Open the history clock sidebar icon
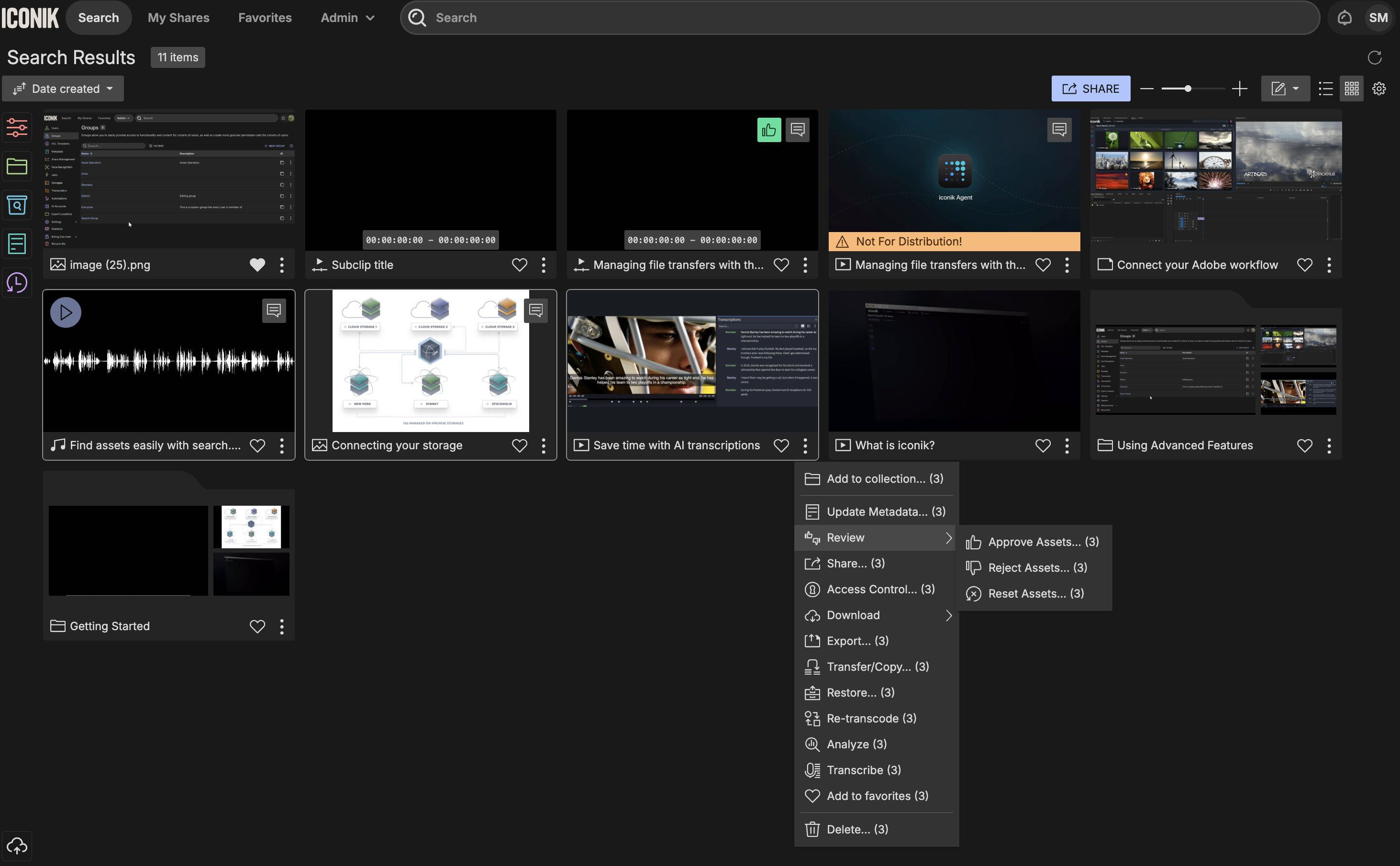Image resolution: width=1400 pixels, height=866 pixels. click(x=17, y=283)
